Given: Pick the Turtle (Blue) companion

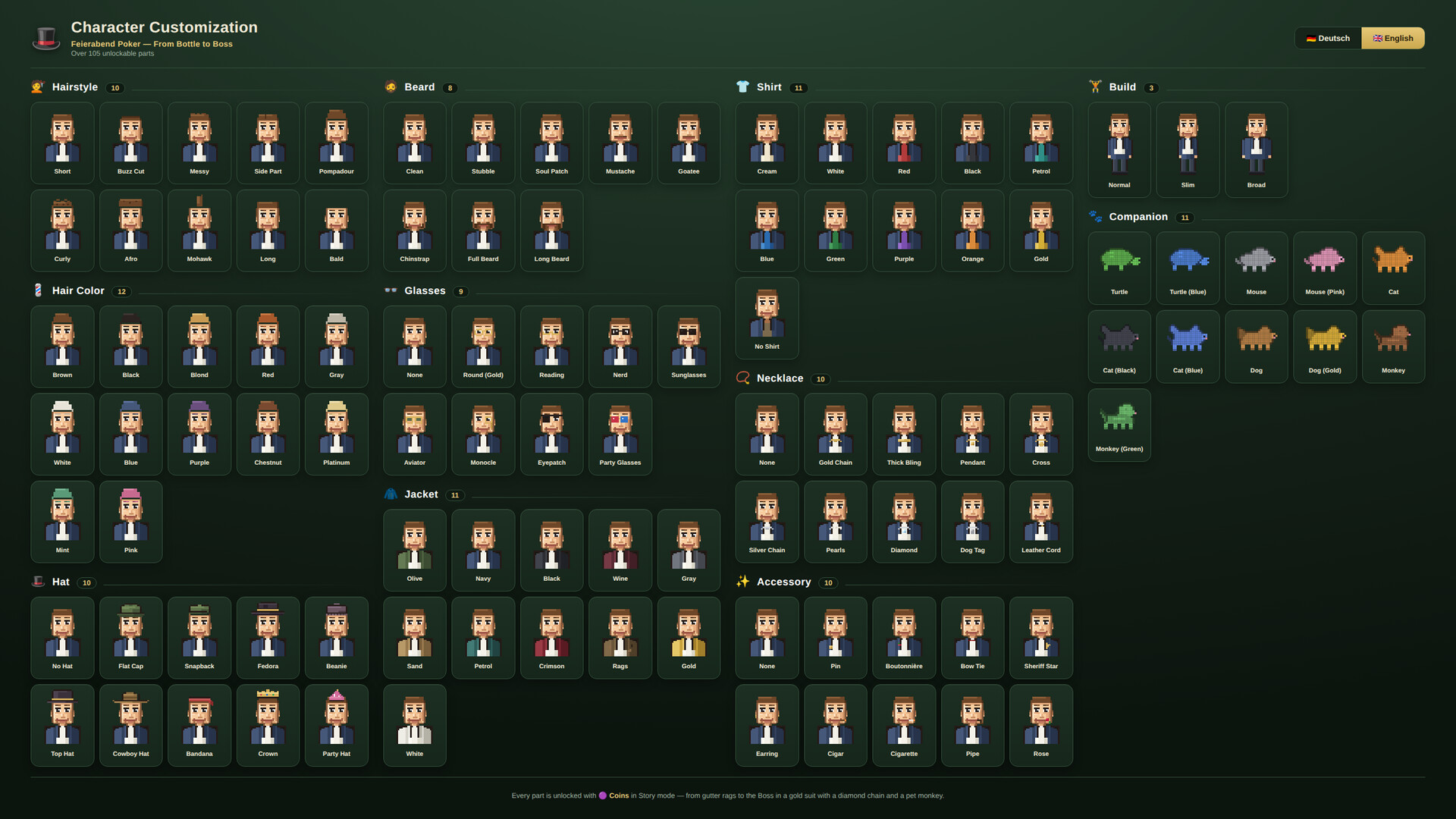Looking at the screenshot, I should pos(1188,268).
